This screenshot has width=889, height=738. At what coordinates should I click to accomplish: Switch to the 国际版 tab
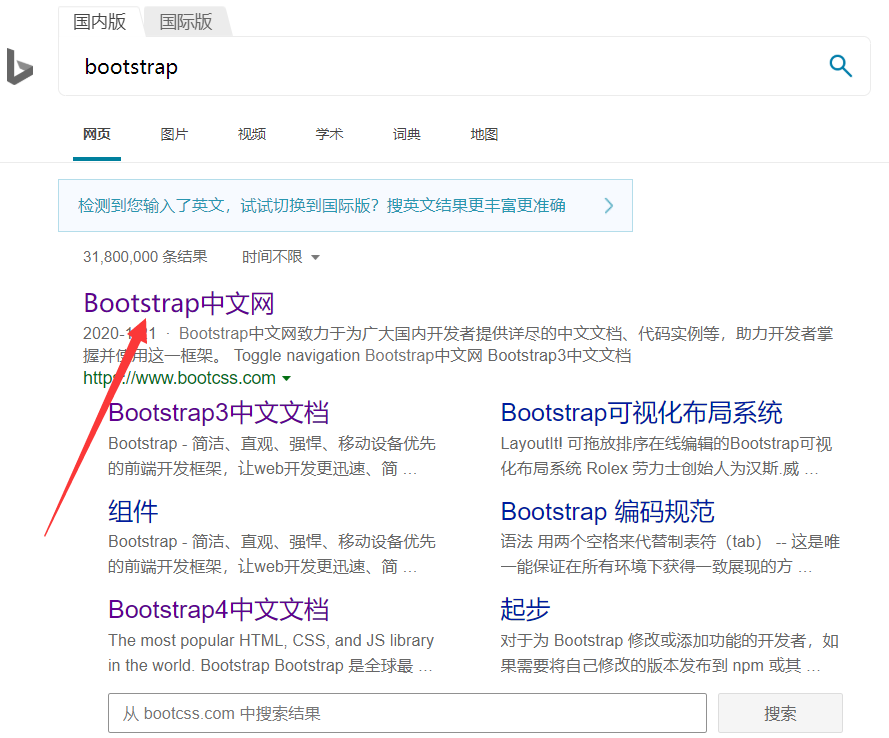(186, 22)
